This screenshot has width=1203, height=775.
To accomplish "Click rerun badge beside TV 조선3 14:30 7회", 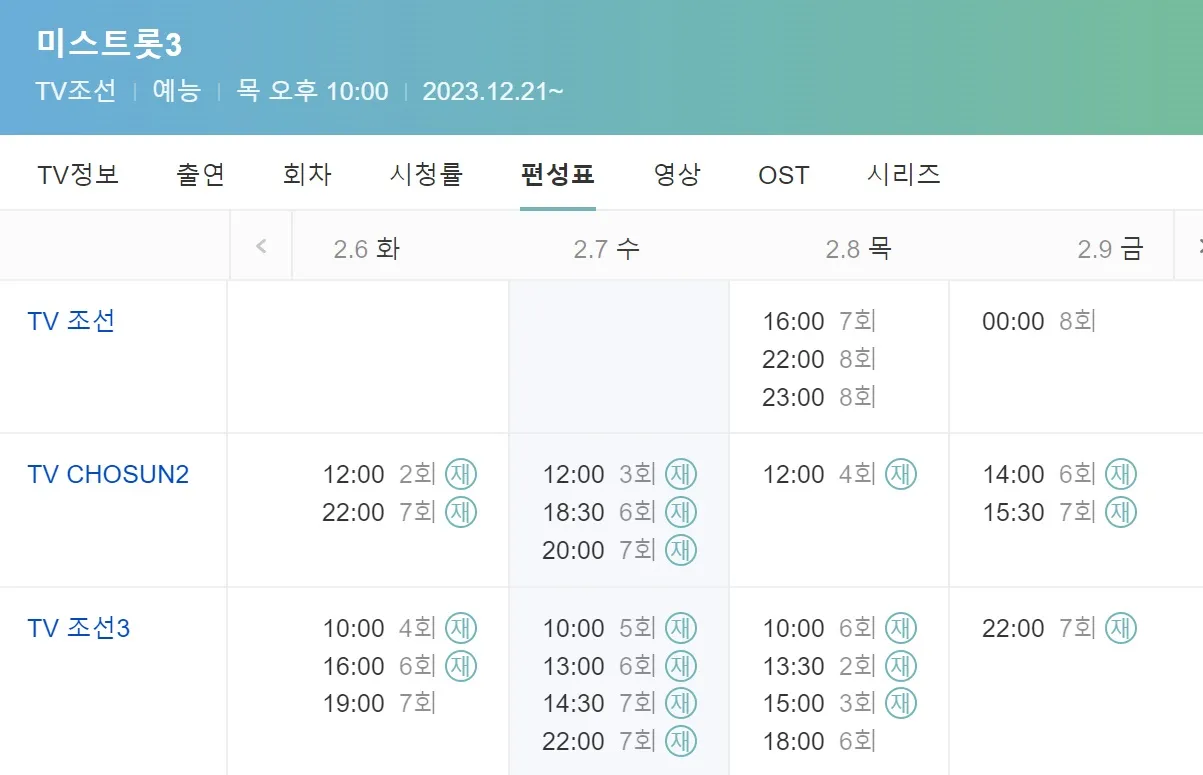I will [681, 704].
